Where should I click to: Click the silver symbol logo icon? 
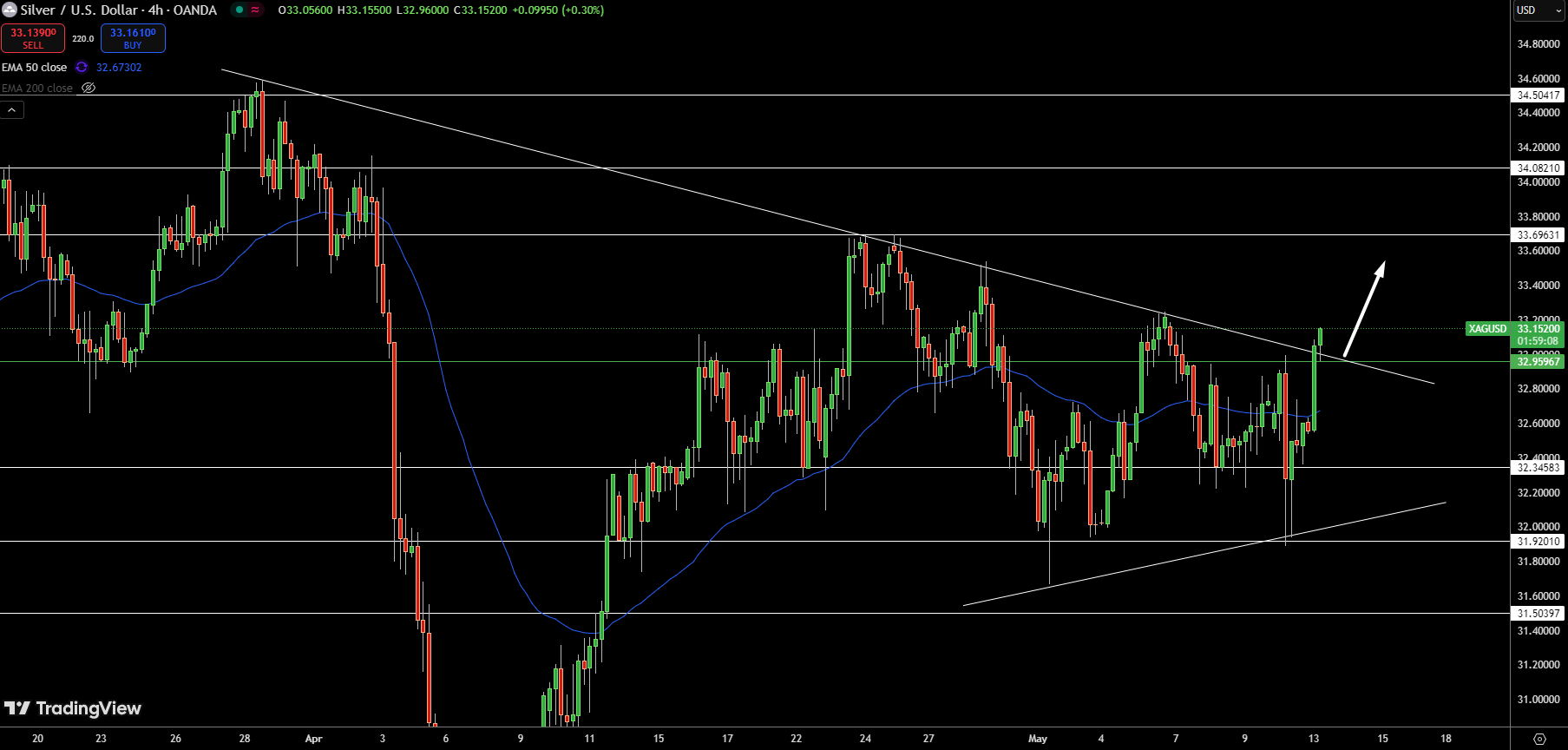[x=10, y=10]
